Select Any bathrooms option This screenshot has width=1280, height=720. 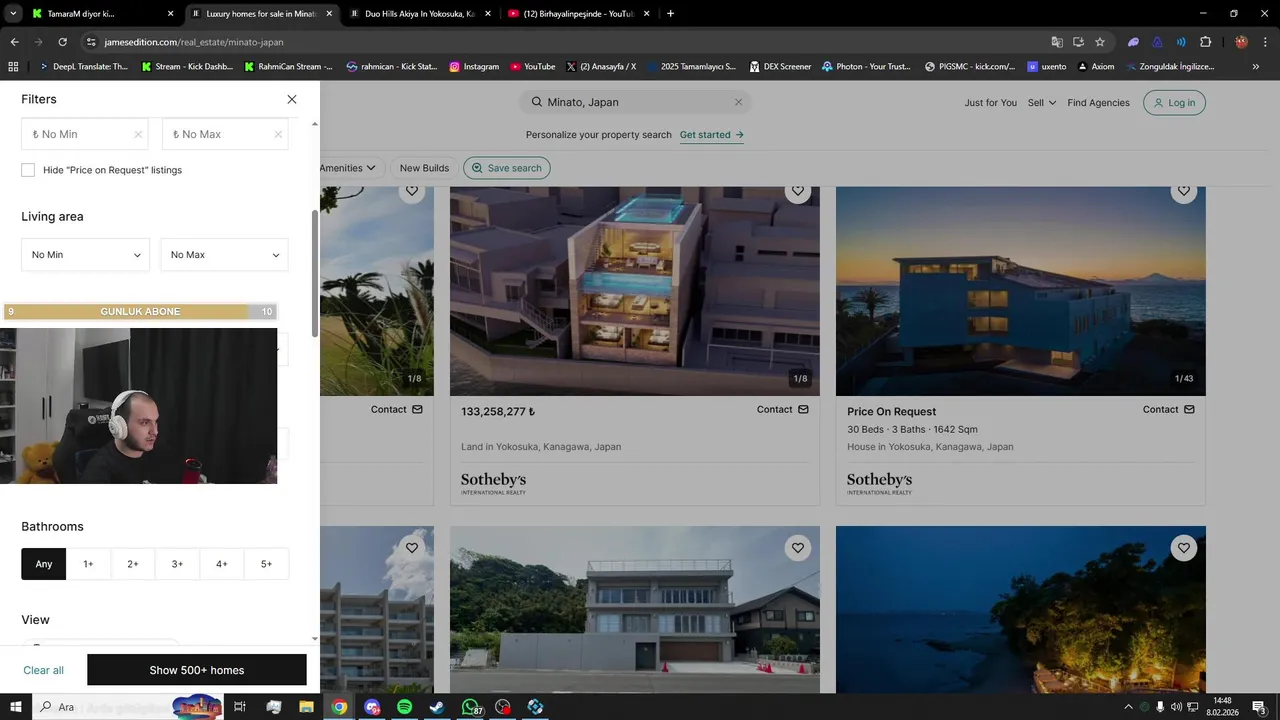point(44,564)
